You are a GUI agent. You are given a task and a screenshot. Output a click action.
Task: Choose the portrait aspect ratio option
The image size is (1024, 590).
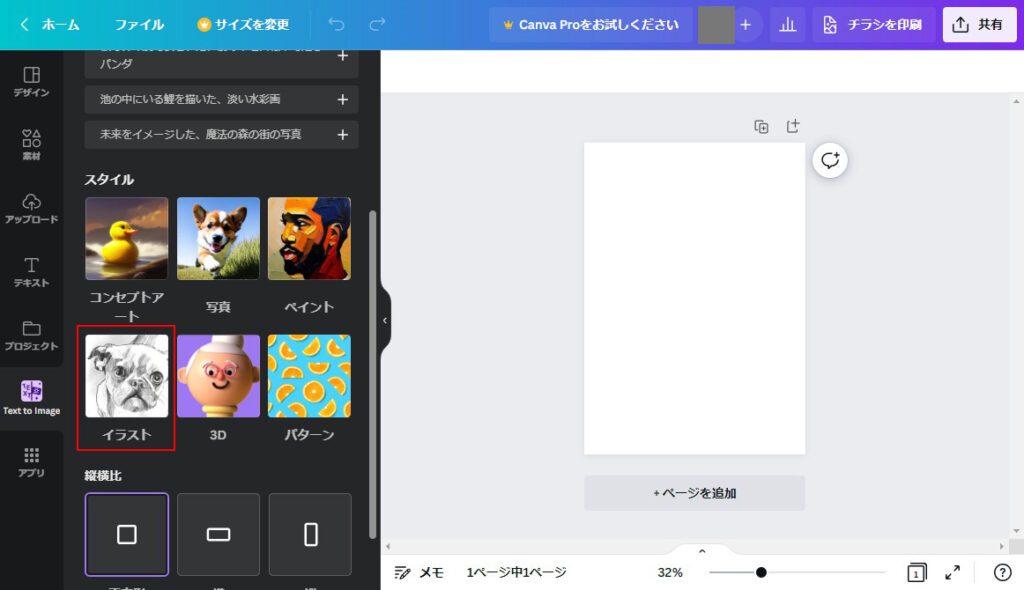[310, 534]
